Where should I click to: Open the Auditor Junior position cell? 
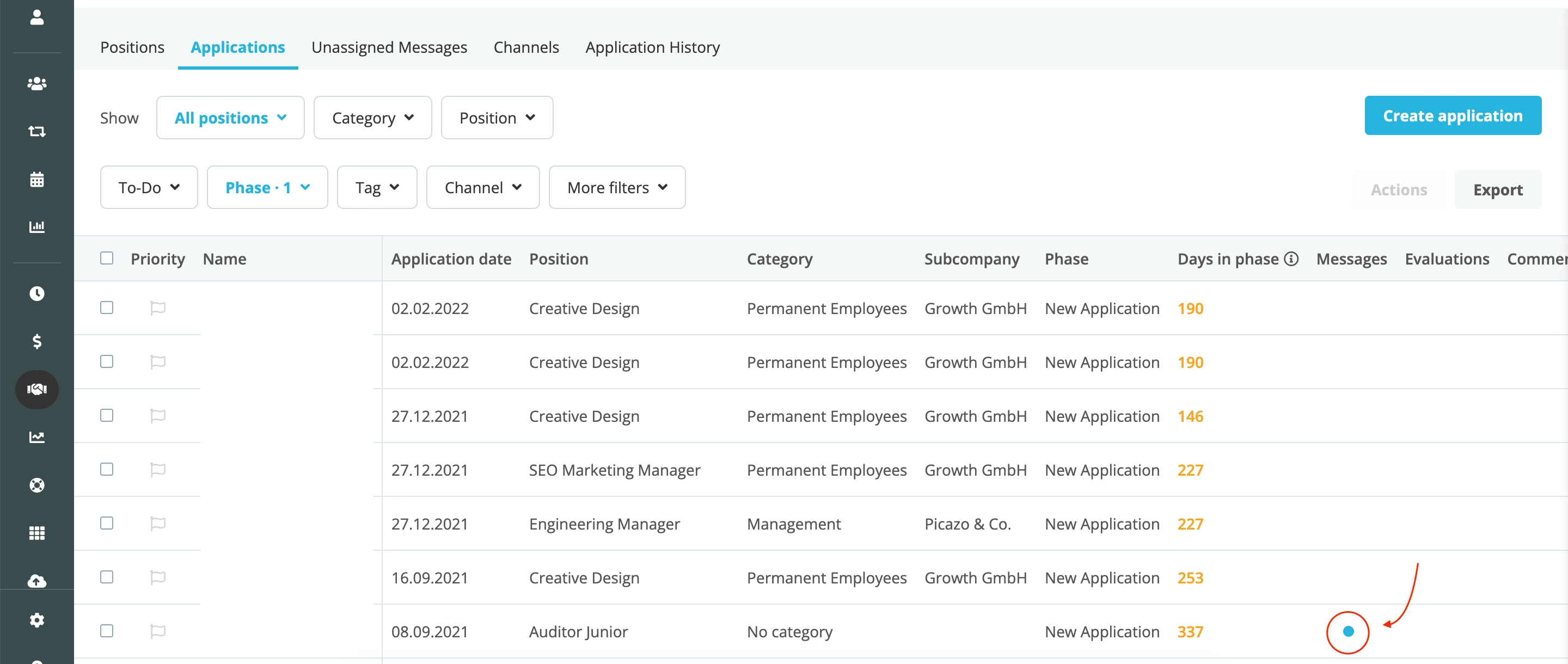[578, 632]
